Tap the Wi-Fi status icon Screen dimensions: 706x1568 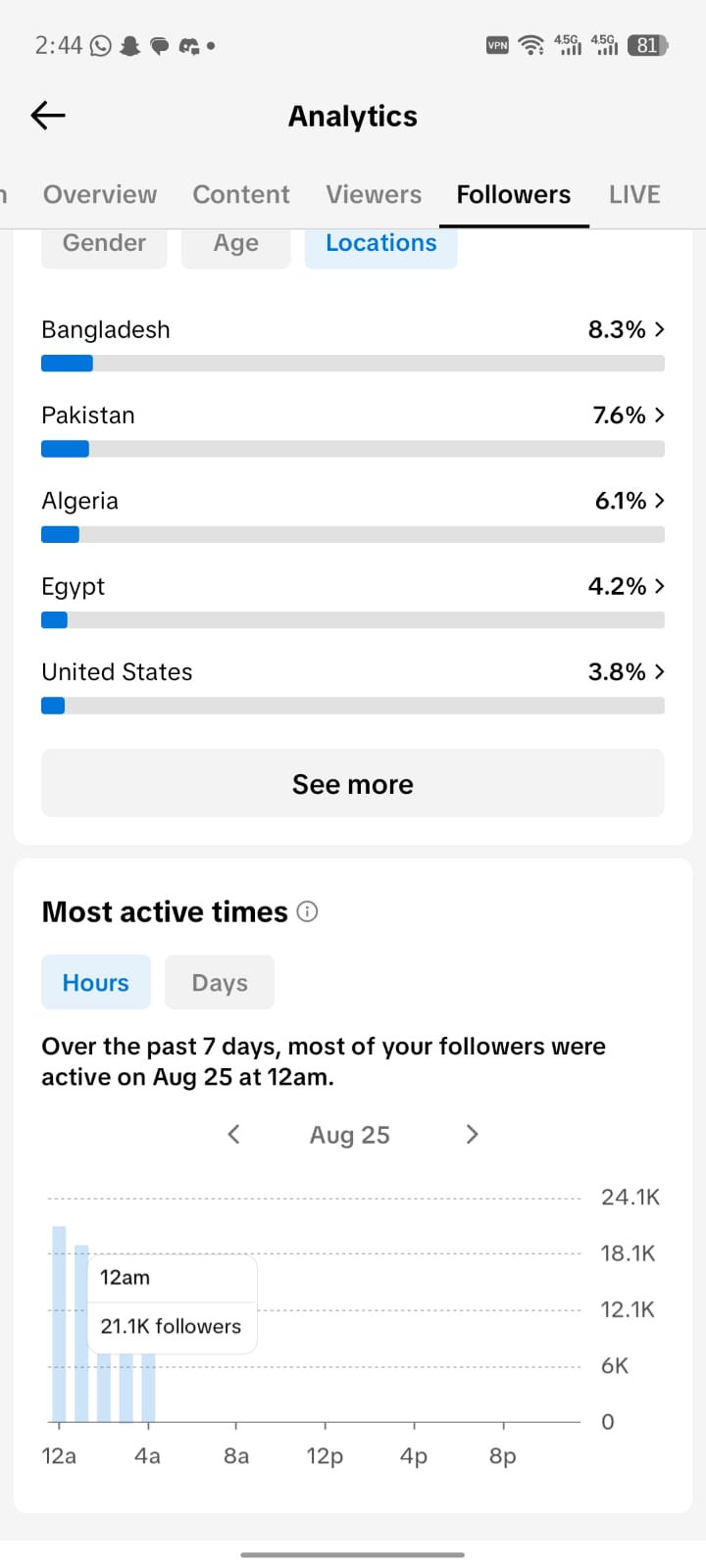coord(530,45)
